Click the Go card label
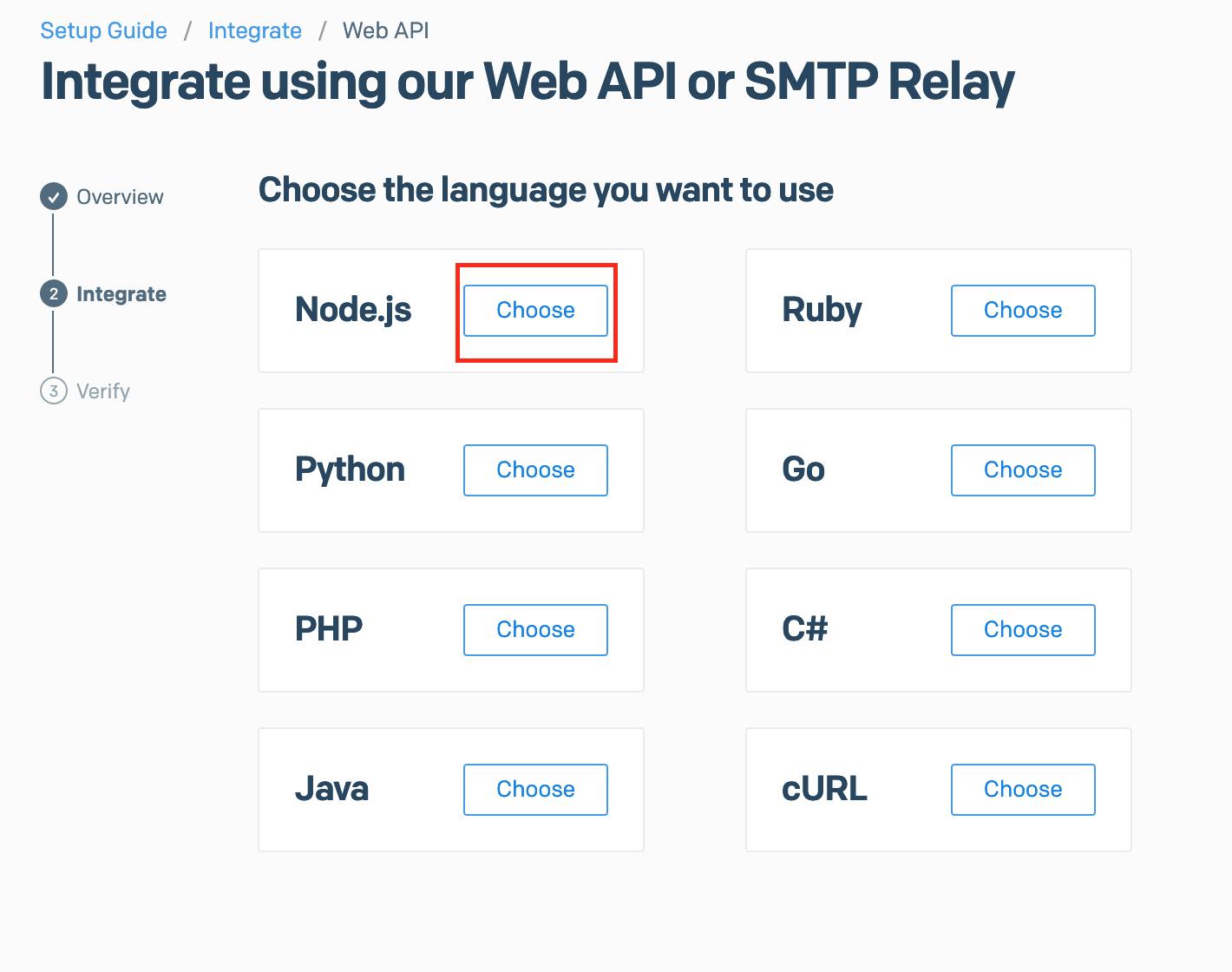The height and width of the screenshot is (972, 1232). click(803, 470)
